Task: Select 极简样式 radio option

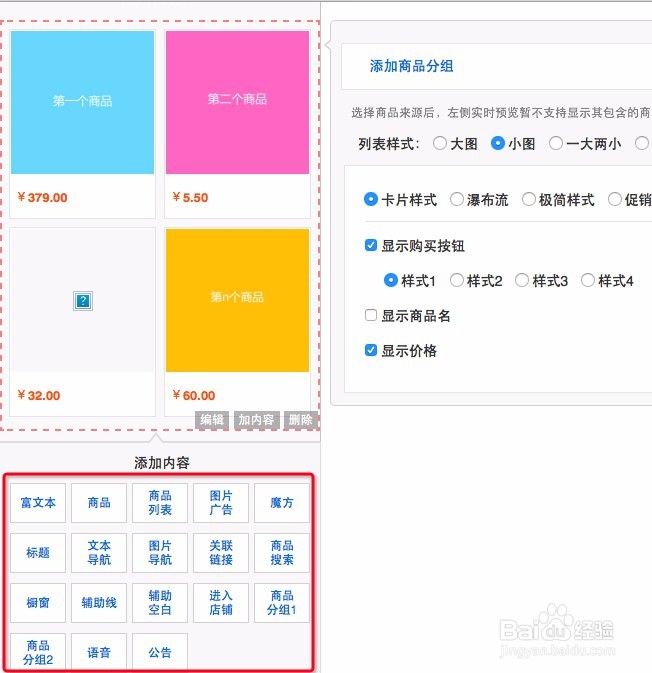Action: click(x=529, y=199)
